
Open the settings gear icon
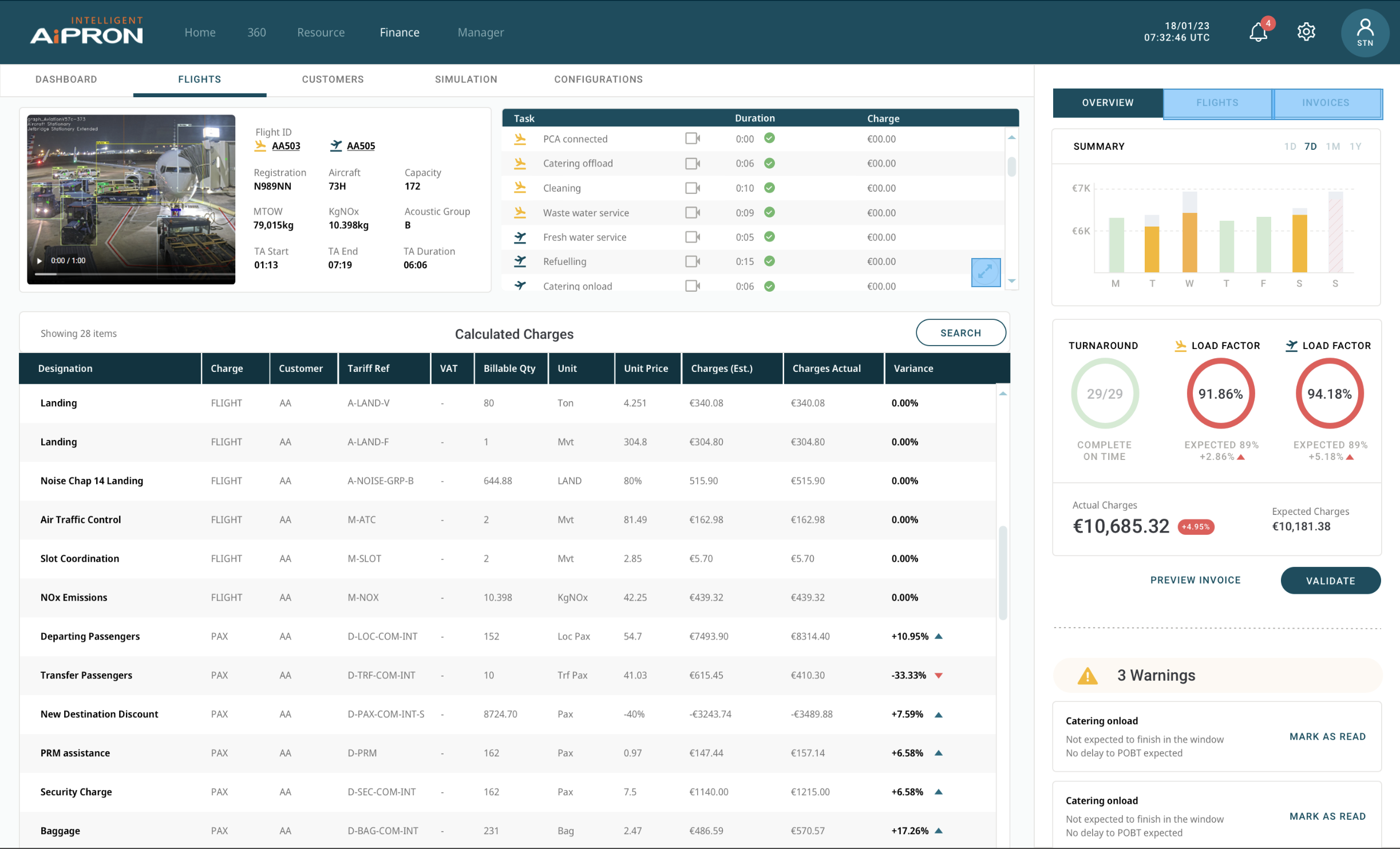(x=1306, y=32)
